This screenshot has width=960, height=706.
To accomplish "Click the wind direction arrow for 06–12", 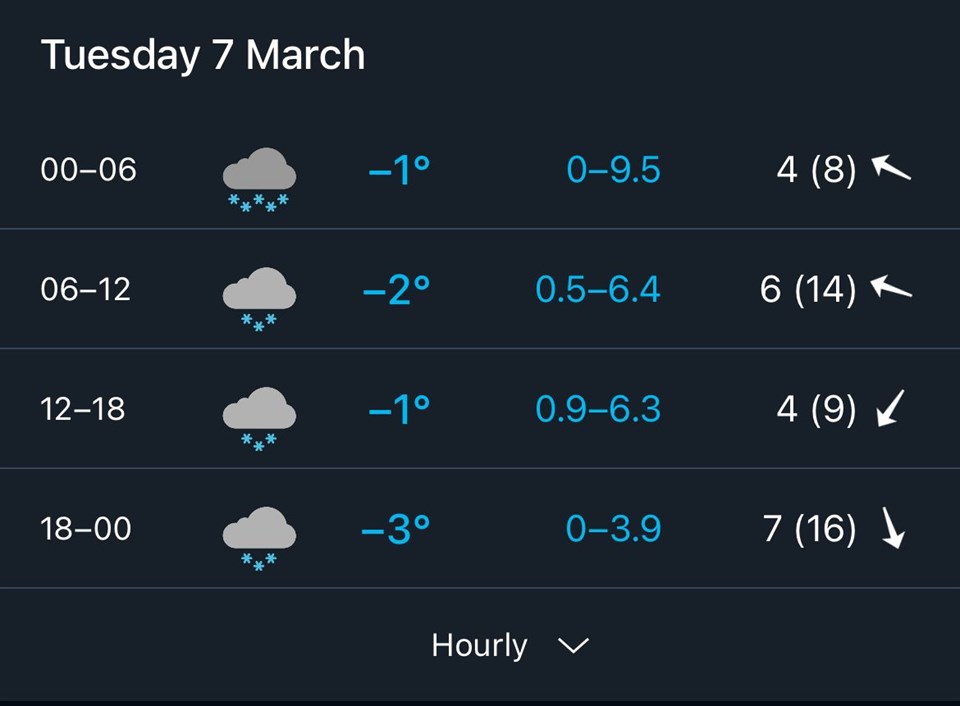I will (891, 289).
